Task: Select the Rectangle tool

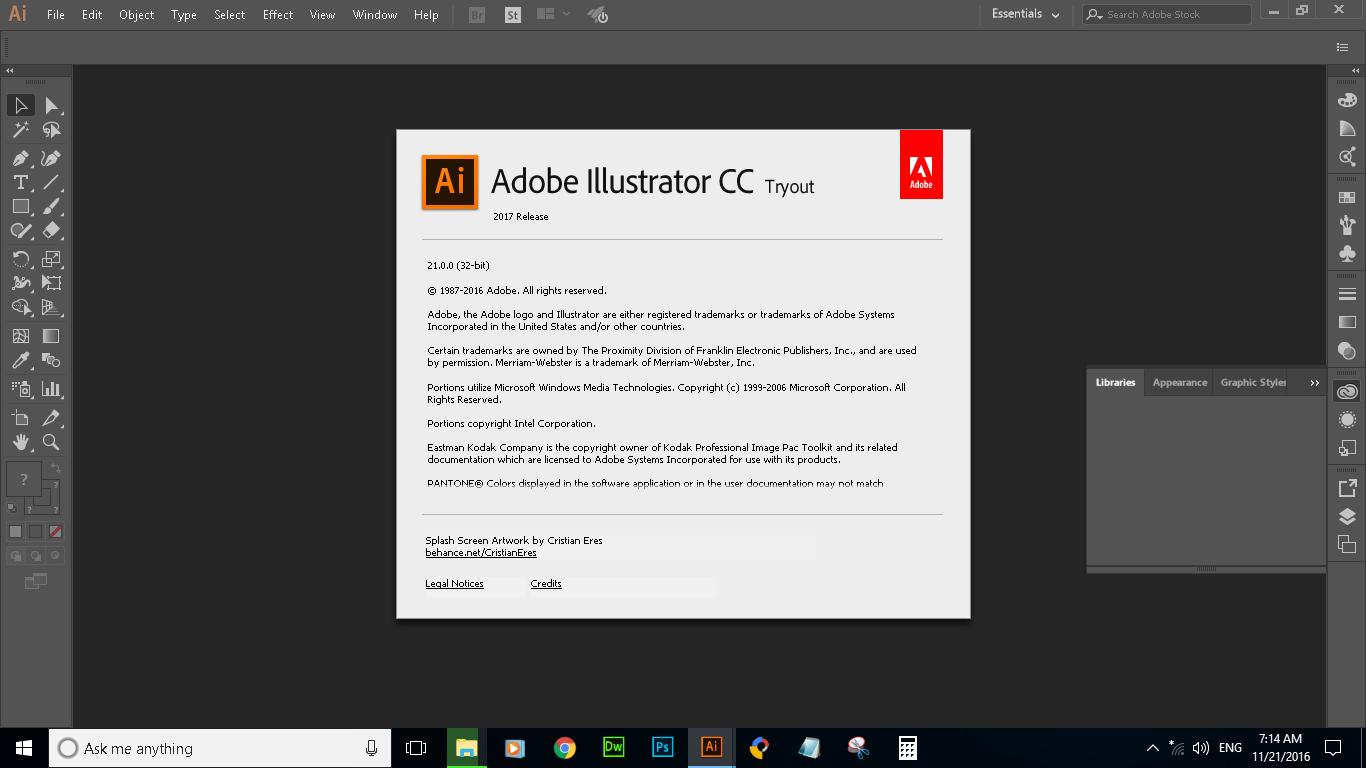Action: pos(21,206)
